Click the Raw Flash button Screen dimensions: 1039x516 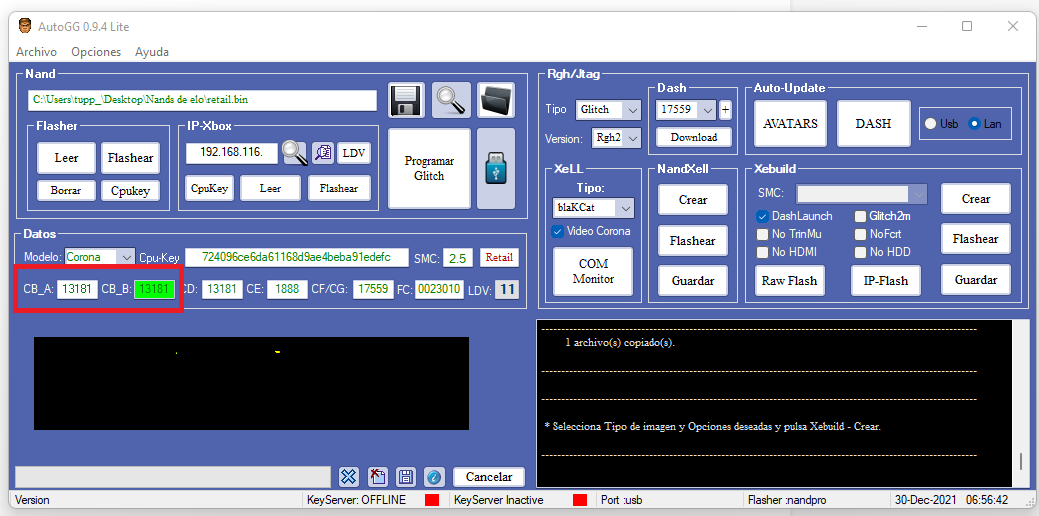(789, 281)
